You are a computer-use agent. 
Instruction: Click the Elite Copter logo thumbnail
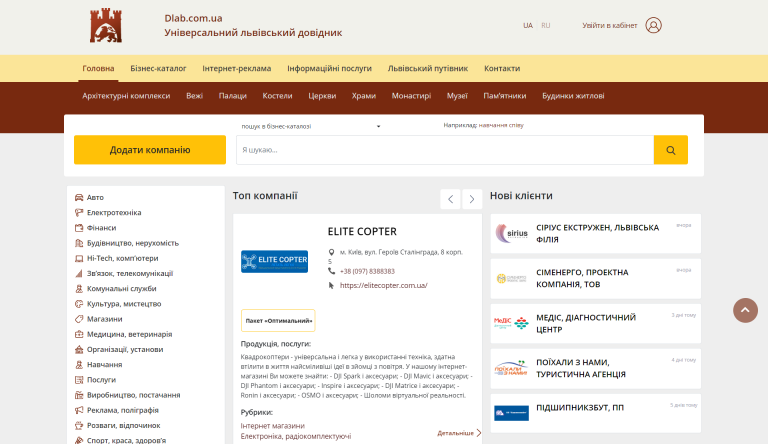click(274, 262)
